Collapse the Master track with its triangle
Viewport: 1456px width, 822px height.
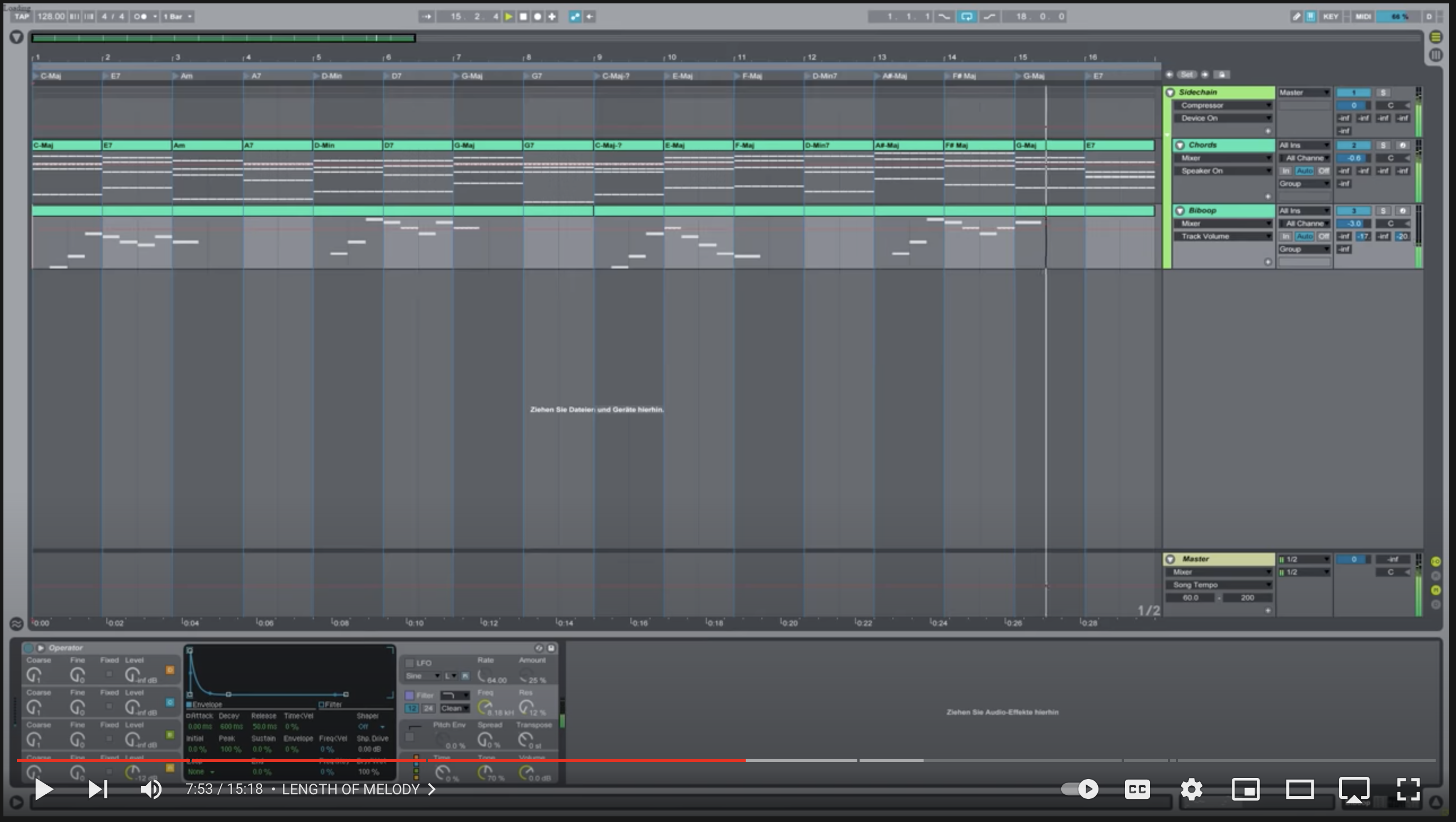pyautogui.click(x=1171, y=559)
